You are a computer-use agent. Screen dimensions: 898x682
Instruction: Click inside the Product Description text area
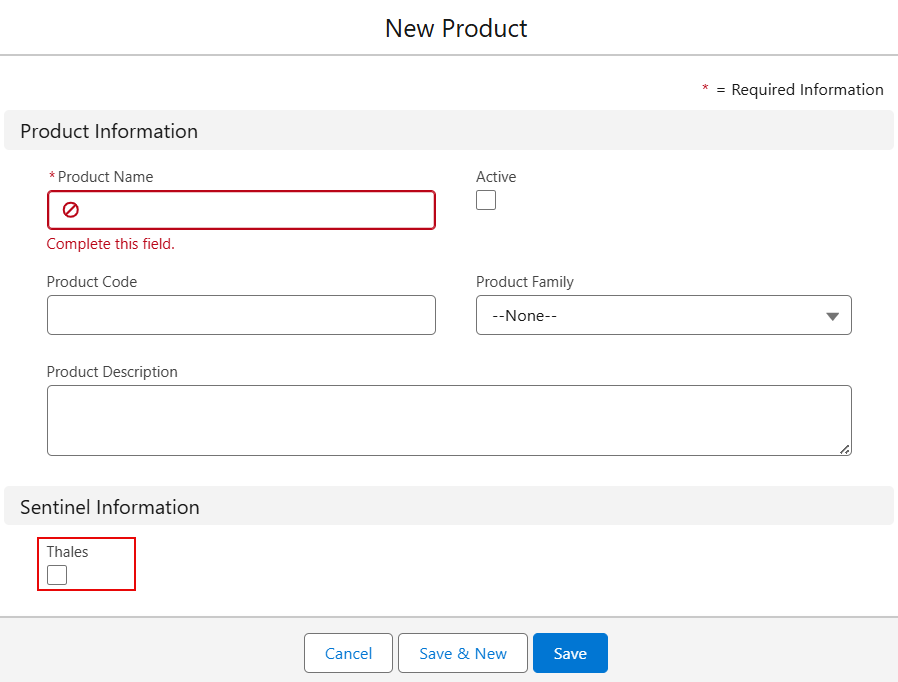point(448,420)
